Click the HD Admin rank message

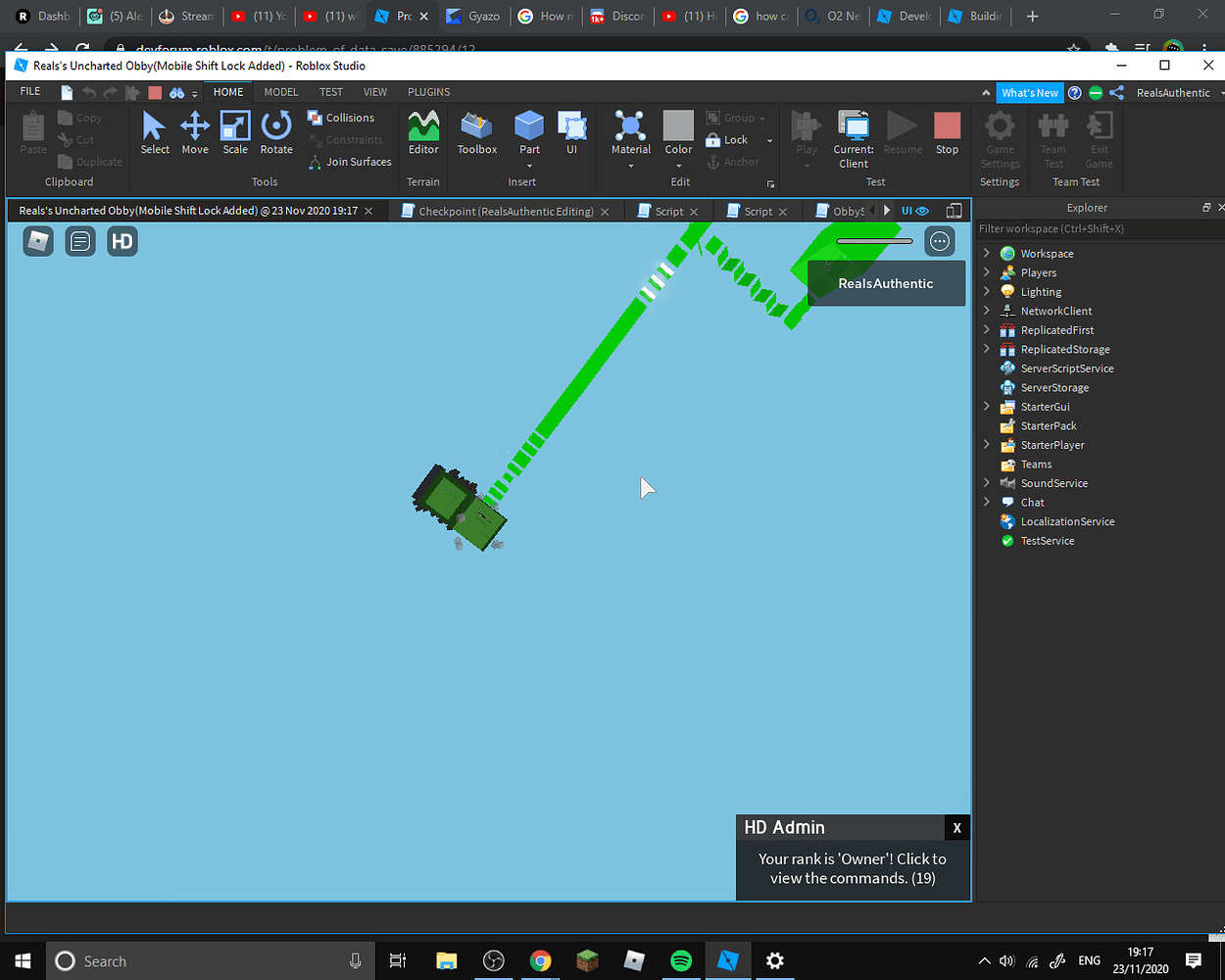pos(853,868)
